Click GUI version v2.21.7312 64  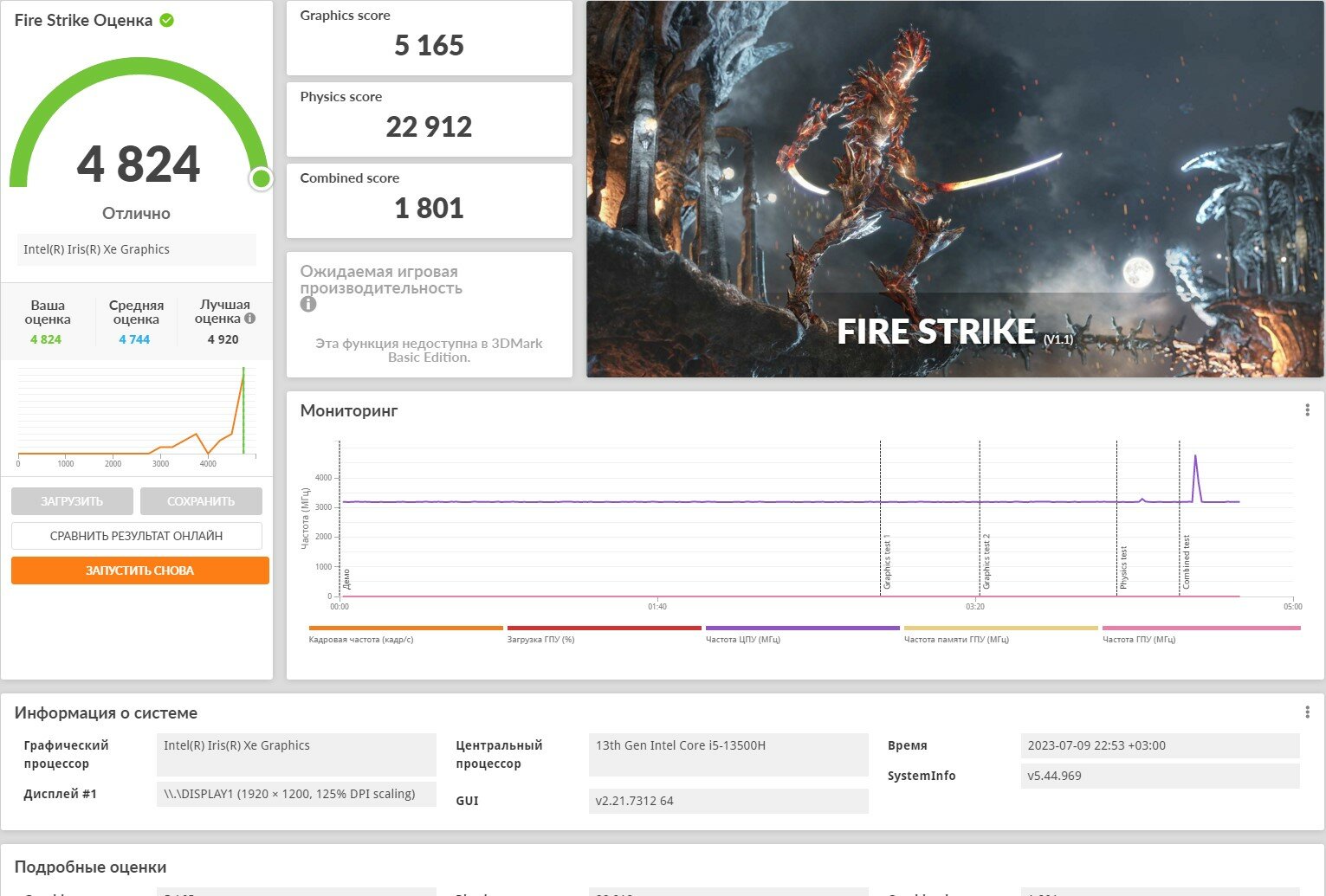(x=728, y=801)
